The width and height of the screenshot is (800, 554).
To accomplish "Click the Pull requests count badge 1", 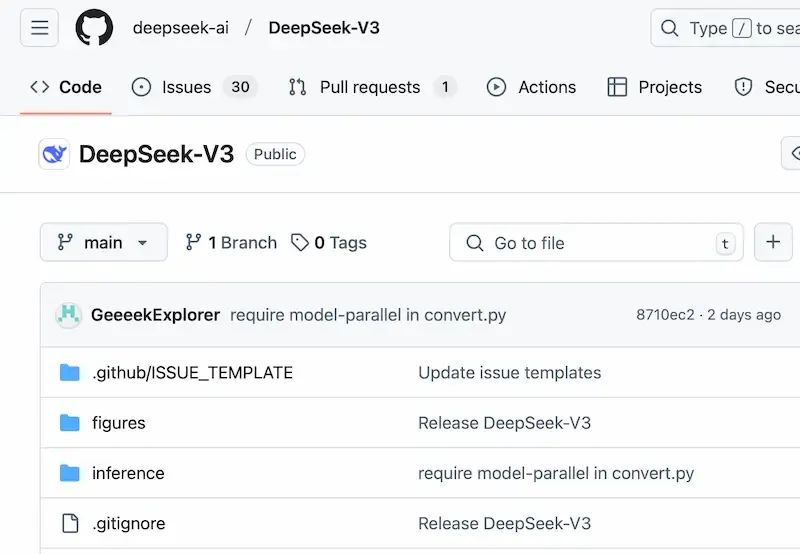I will pos(445,87).
